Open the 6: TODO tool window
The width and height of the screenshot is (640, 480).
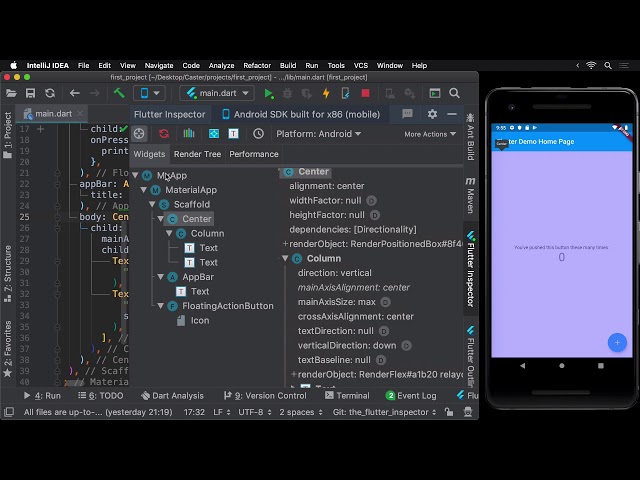click(100, 396)
